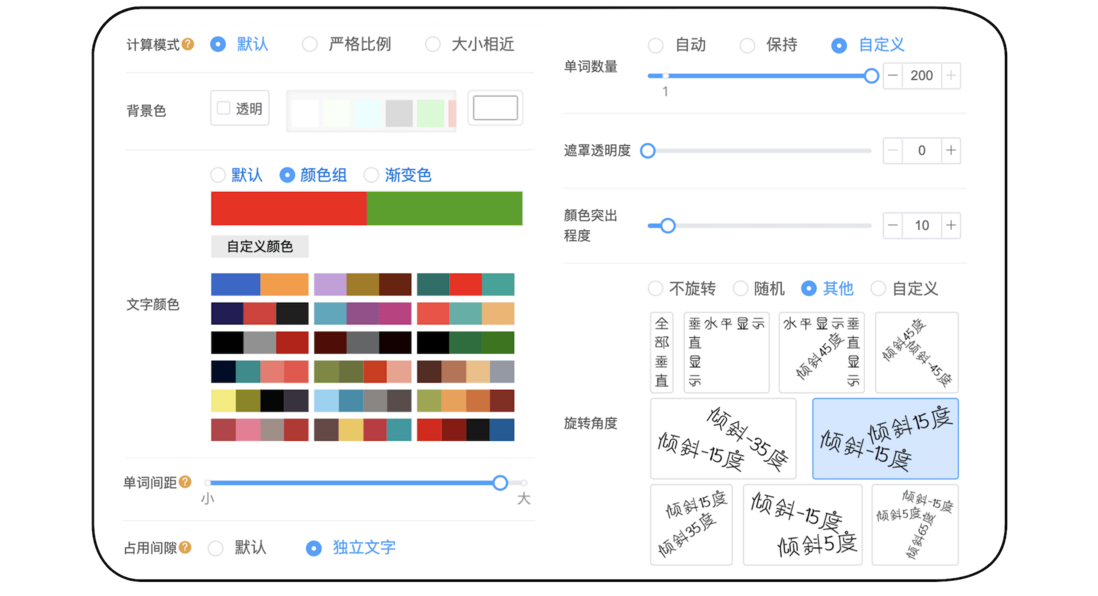Open the help icon beside 计算模式
Image resolution: width=1098 pixels, height=596 pixels.
[x=188, y=44]
